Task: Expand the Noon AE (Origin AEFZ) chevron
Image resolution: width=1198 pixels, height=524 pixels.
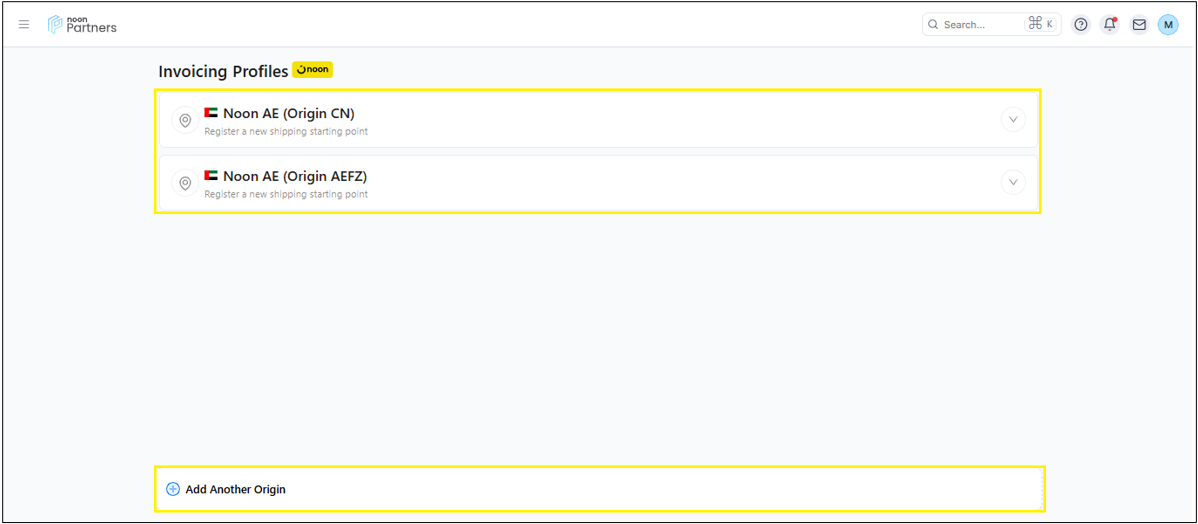Action: (x=1013, y=183)
